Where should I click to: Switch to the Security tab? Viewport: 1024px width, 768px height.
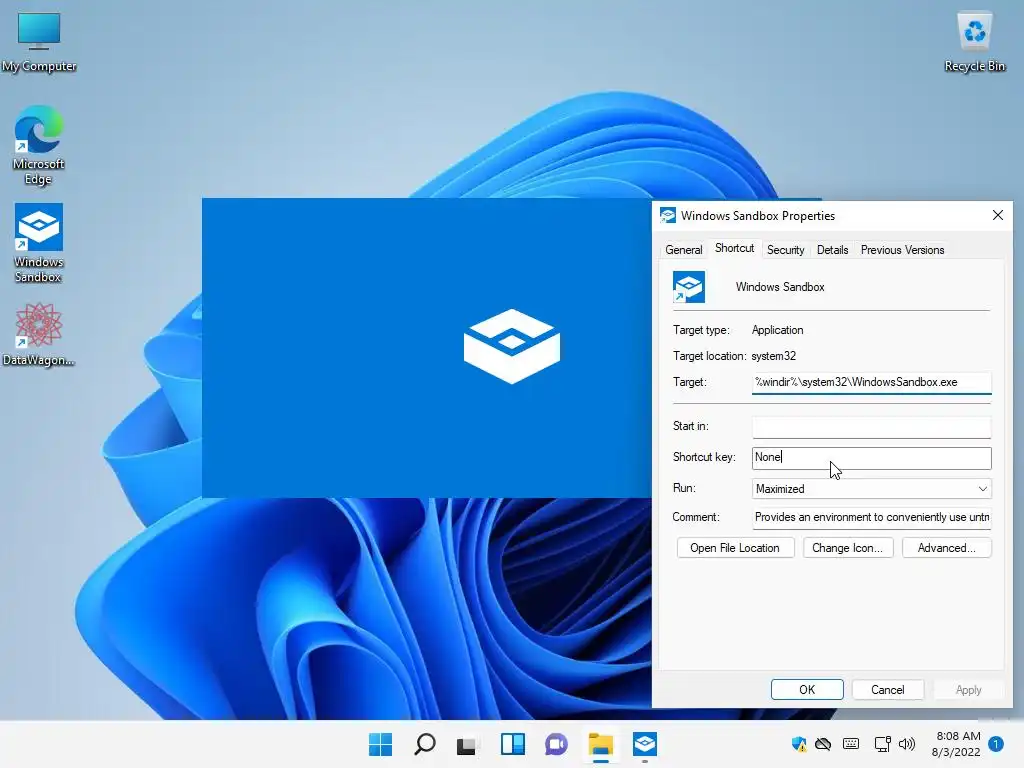coord(786,250)
